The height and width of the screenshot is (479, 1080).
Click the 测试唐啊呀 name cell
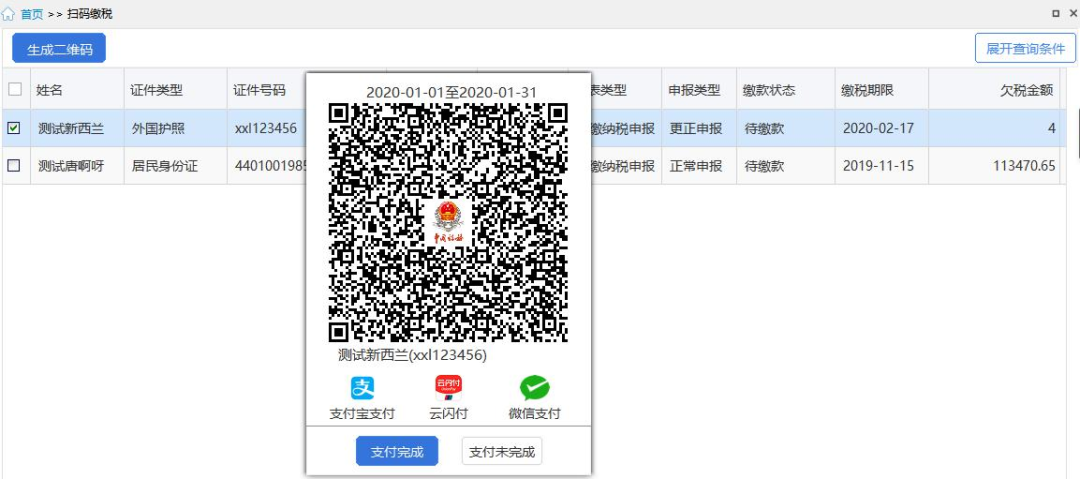tap(77, 165)
